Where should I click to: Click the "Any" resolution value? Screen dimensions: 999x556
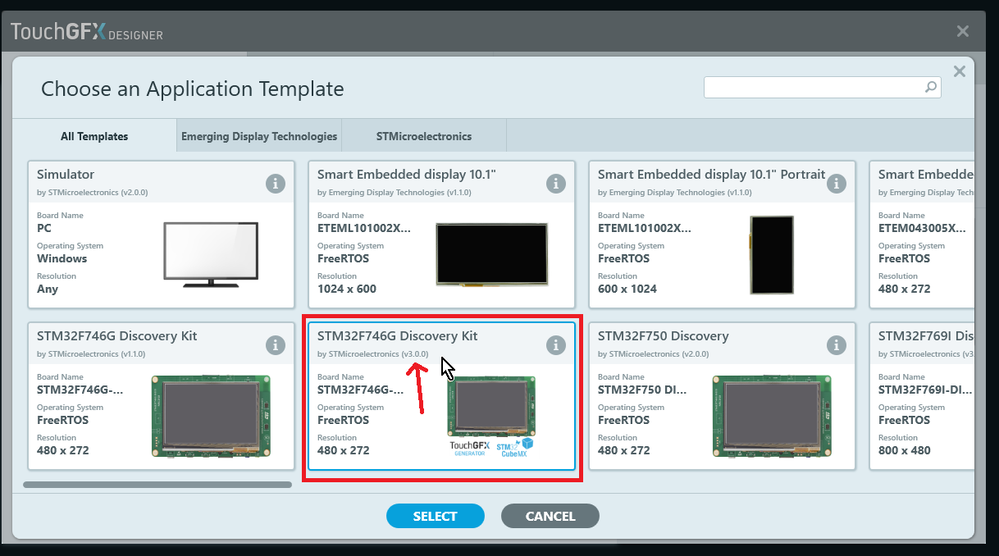47,289
